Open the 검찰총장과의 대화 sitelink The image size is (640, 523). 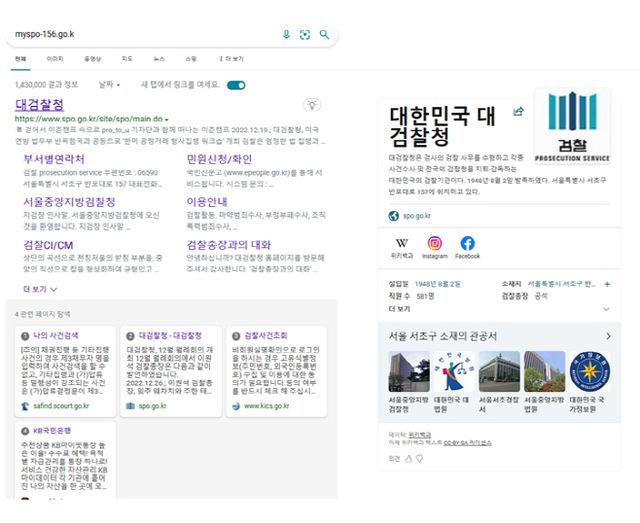point(229,245)
